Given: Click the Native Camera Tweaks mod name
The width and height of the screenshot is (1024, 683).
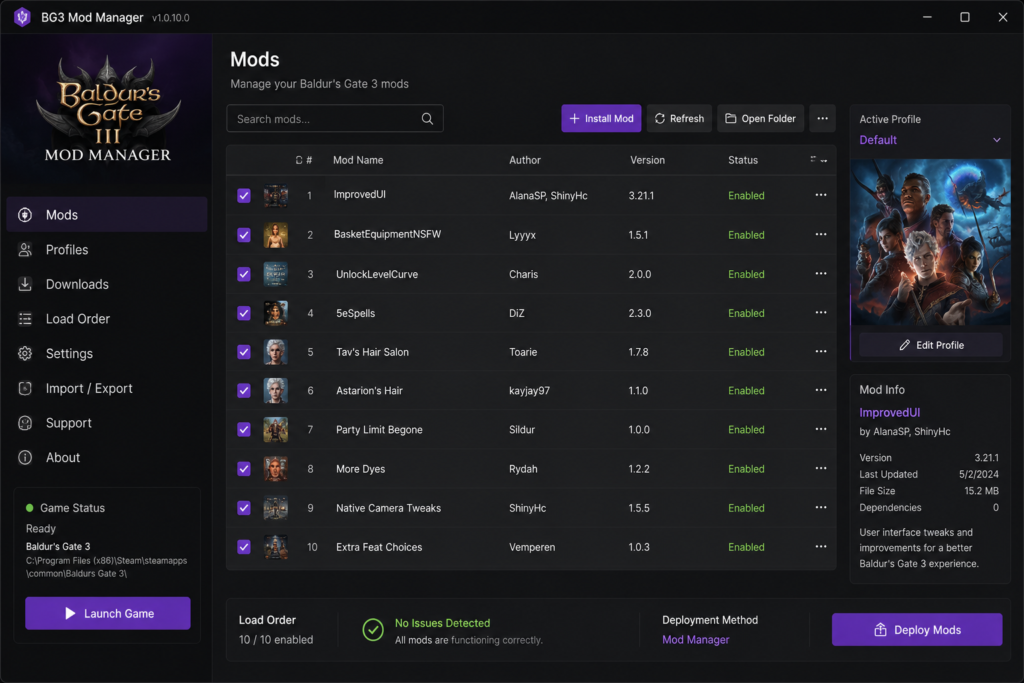Looking at the screenshot, I should tap(389, 508).
